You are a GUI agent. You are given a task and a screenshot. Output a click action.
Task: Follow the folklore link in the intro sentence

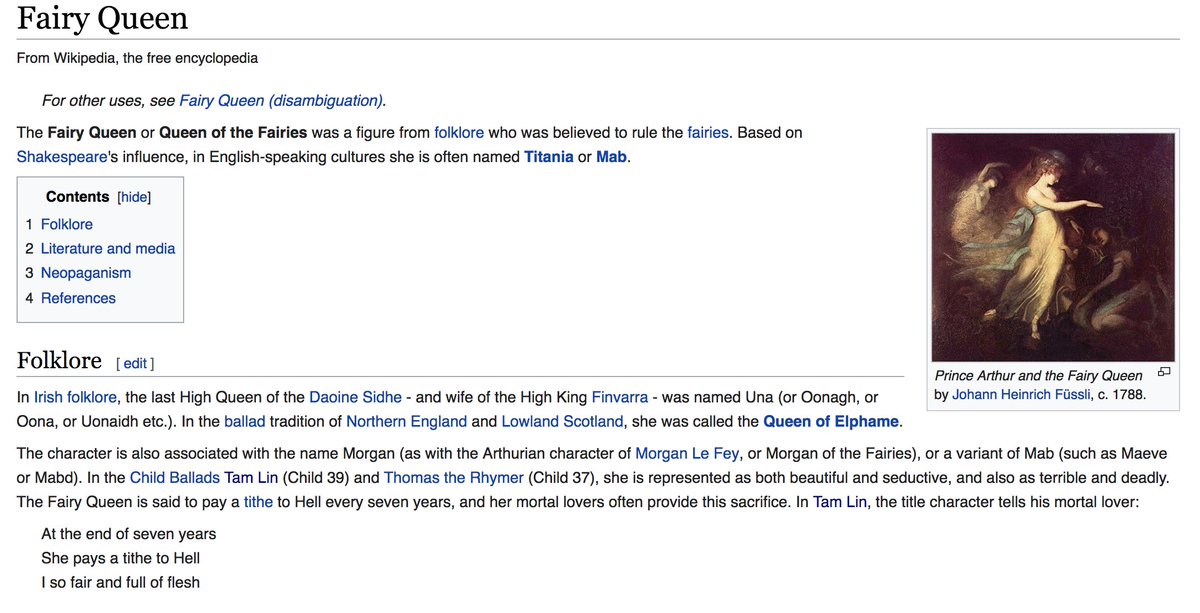[x=459, y=132]
